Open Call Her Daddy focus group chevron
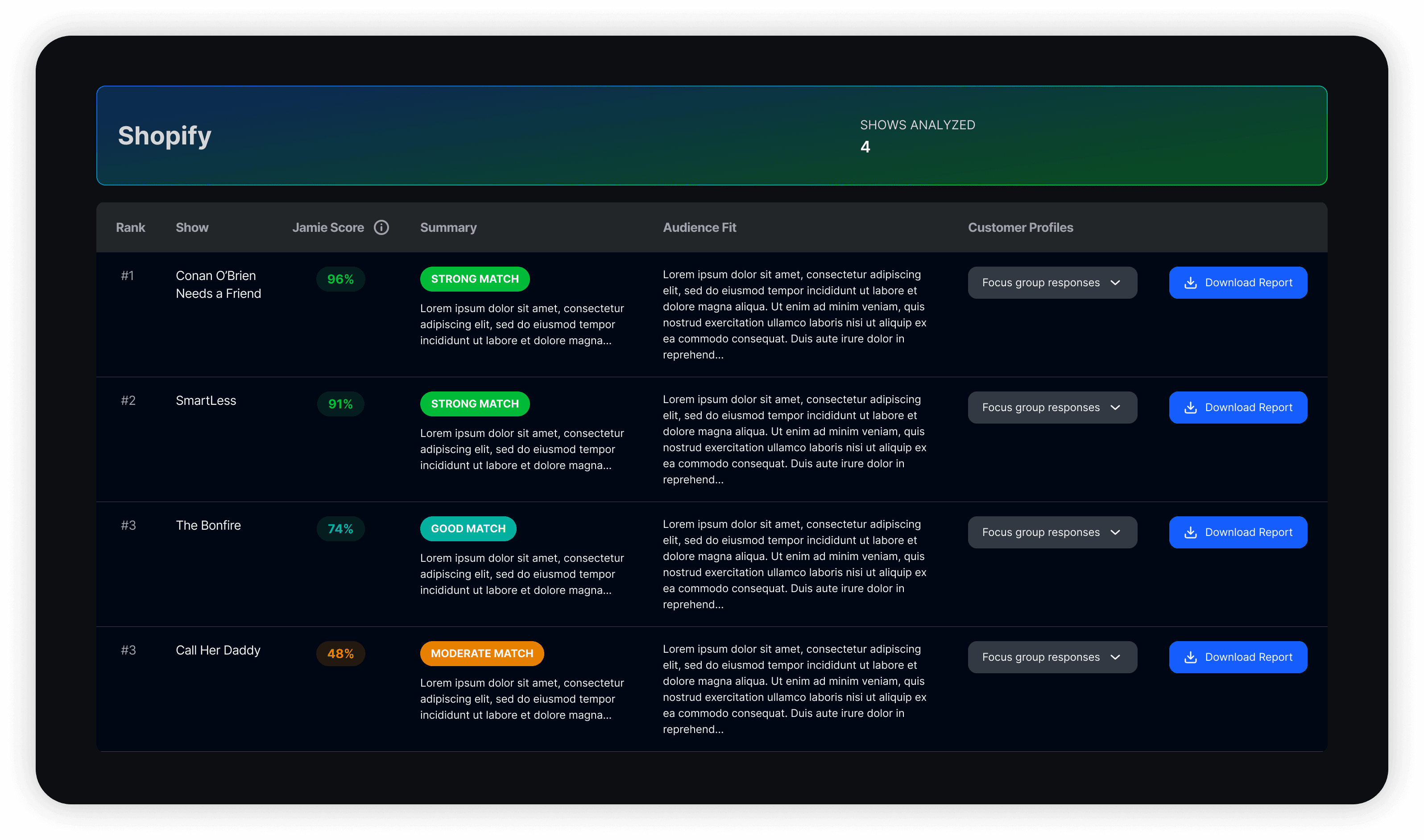The image size is (1424, 840). click(1115, 657)
